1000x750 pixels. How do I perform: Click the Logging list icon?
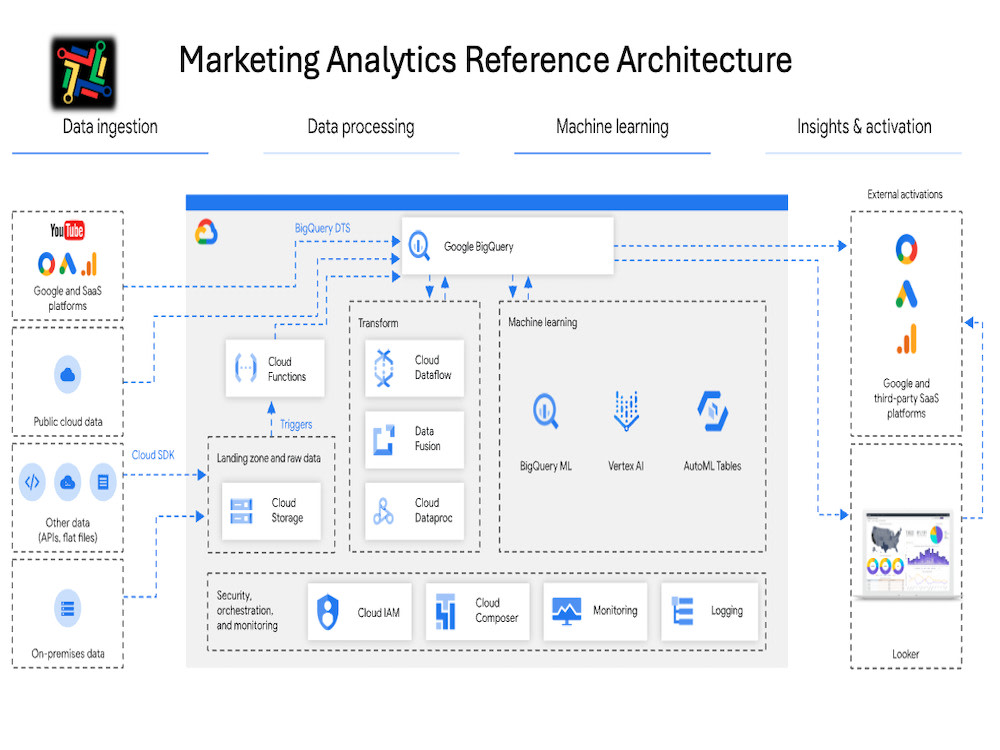coord(682,611)
